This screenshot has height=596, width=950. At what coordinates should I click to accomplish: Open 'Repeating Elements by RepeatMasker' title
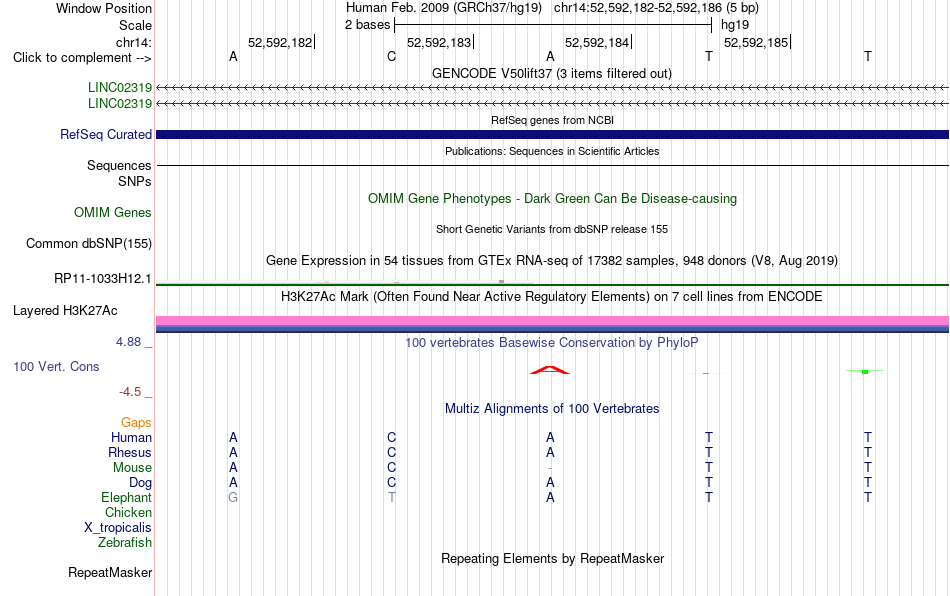(x=552, y=558)
